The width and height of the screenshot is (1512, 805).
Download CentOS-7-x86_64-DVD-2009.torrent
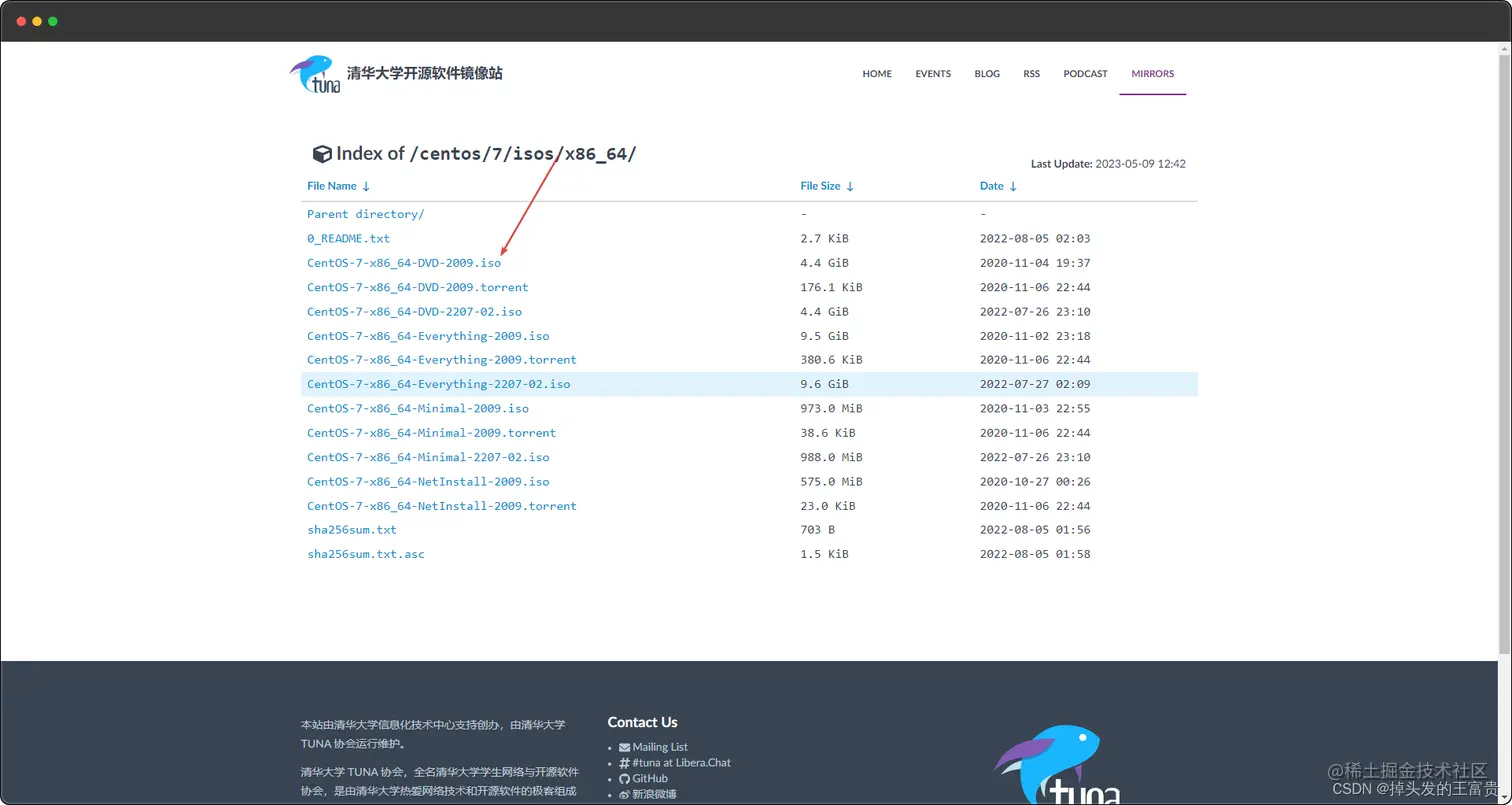click(x=417, y=287)
